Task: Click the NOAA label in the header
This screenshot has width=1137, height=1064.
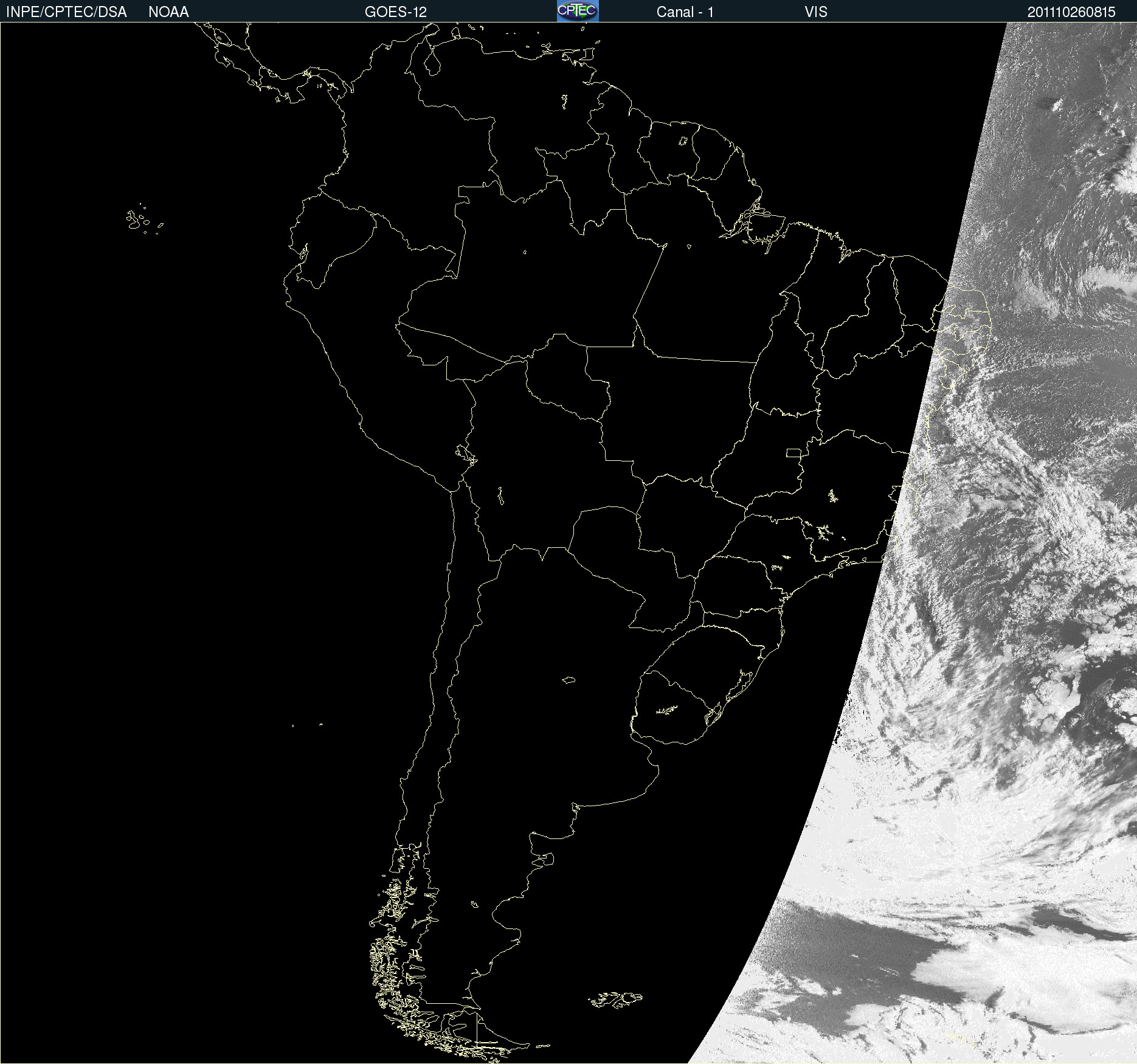Action: tap(168, 12)
